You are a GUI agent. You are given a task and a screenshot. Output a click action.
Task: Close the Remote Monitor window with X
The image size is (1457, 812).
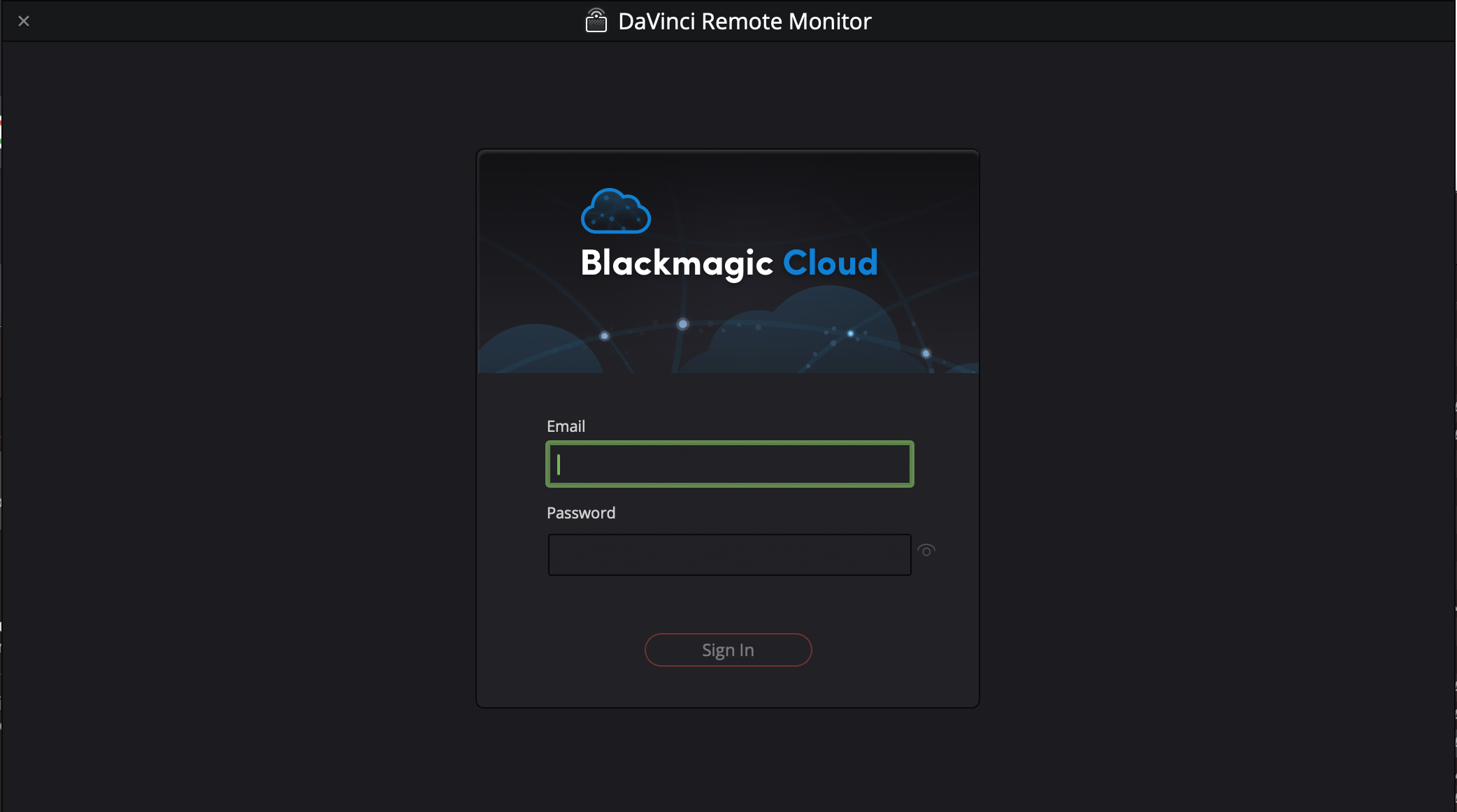[x=24, y=21]
